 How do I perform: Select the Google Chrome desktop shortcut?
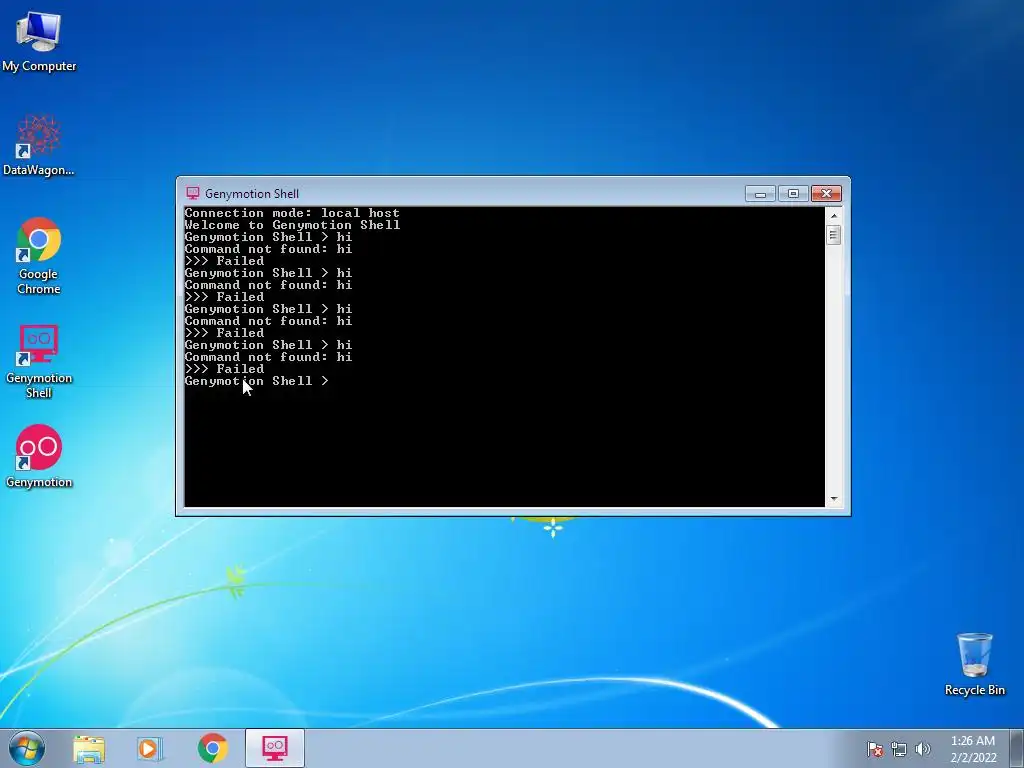click(x=39, y=255)
